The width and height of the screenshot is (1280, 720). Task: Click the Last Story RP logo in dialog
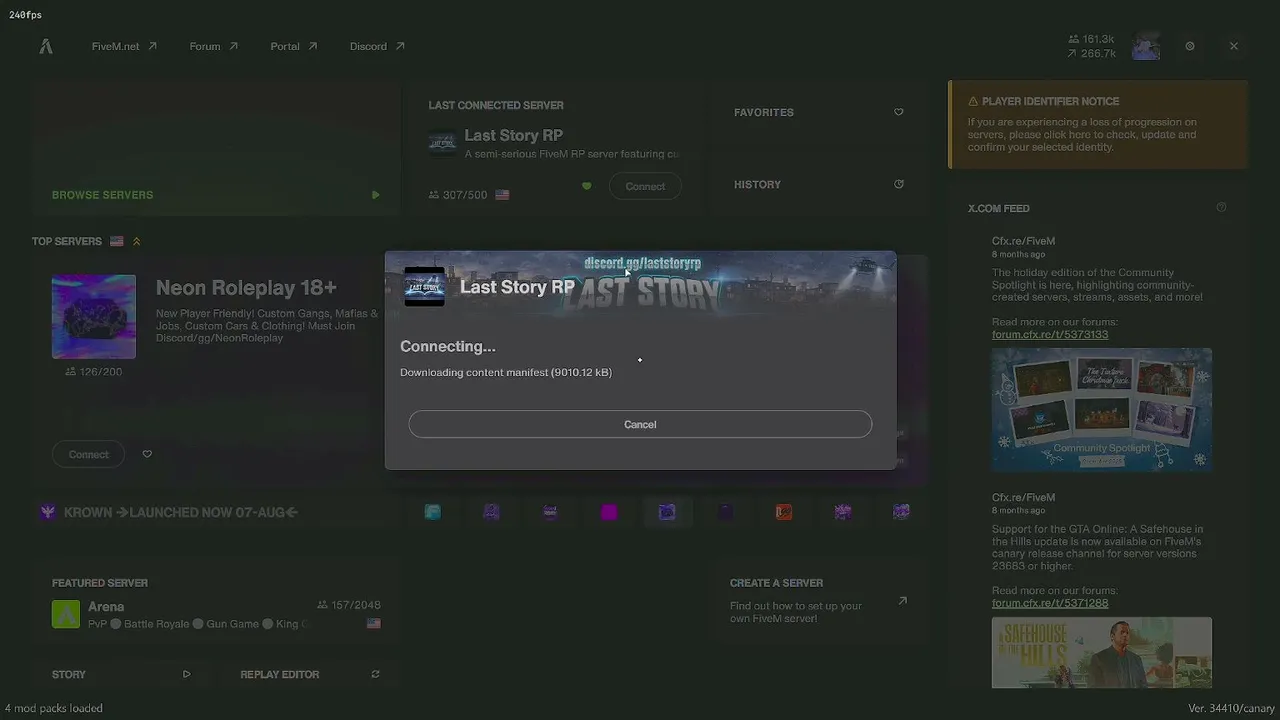(424, 287)
